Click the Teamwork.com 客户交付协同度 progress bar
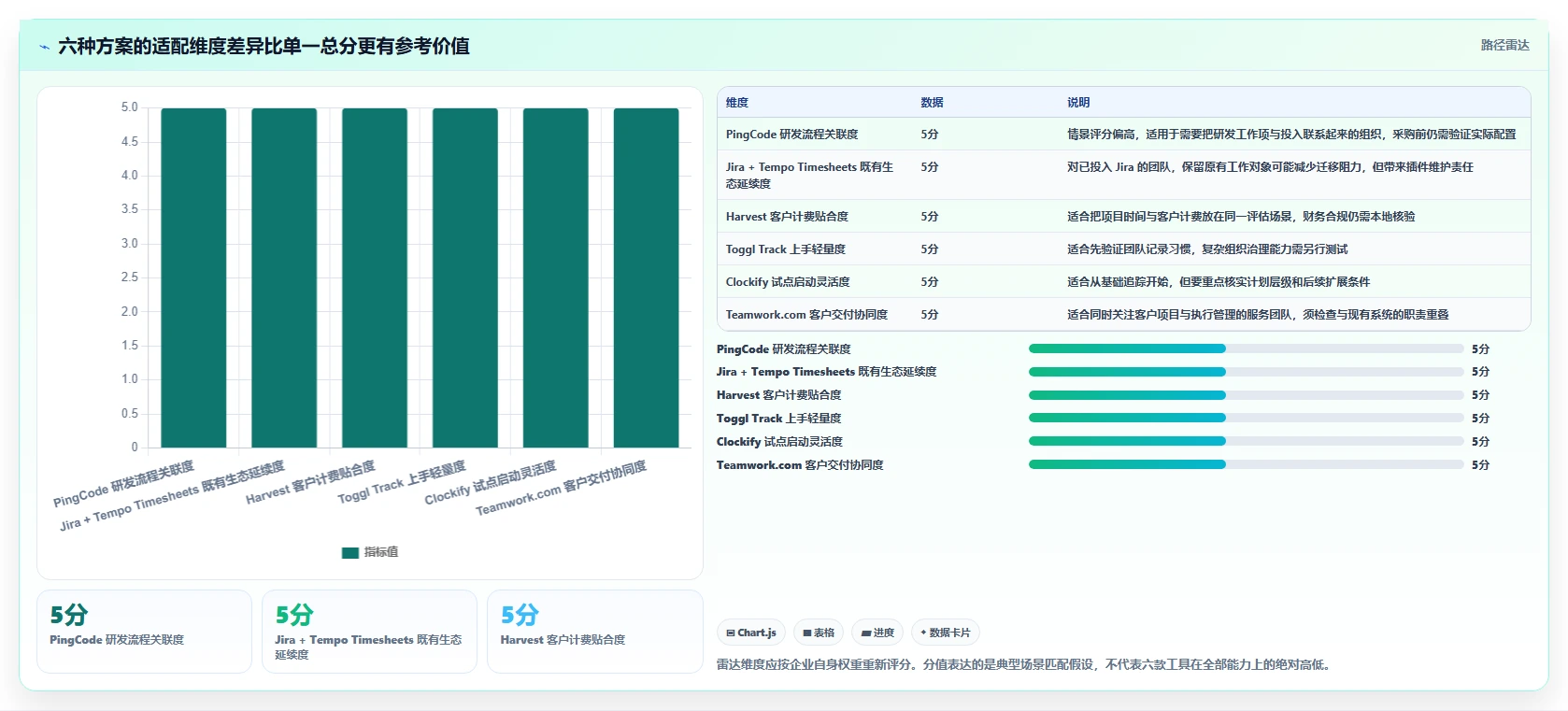The width and height of the screenshot is (1568, 711). coord(1246,464)
